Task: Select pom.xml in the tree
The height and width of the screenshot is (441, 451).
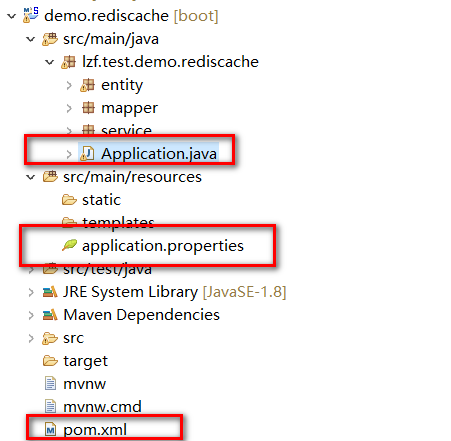Action: click(95, 430)
